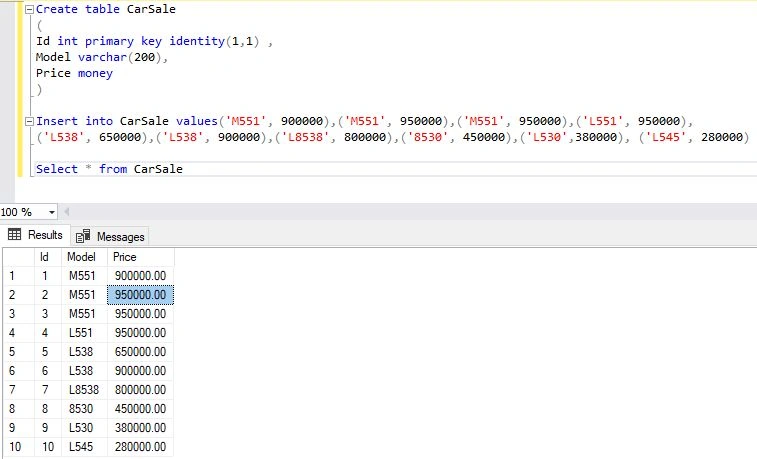This screenshot has width=757, height=459.
Task: Collapse the Insert into CarSale statement block
Action: (x=29, y=121)
